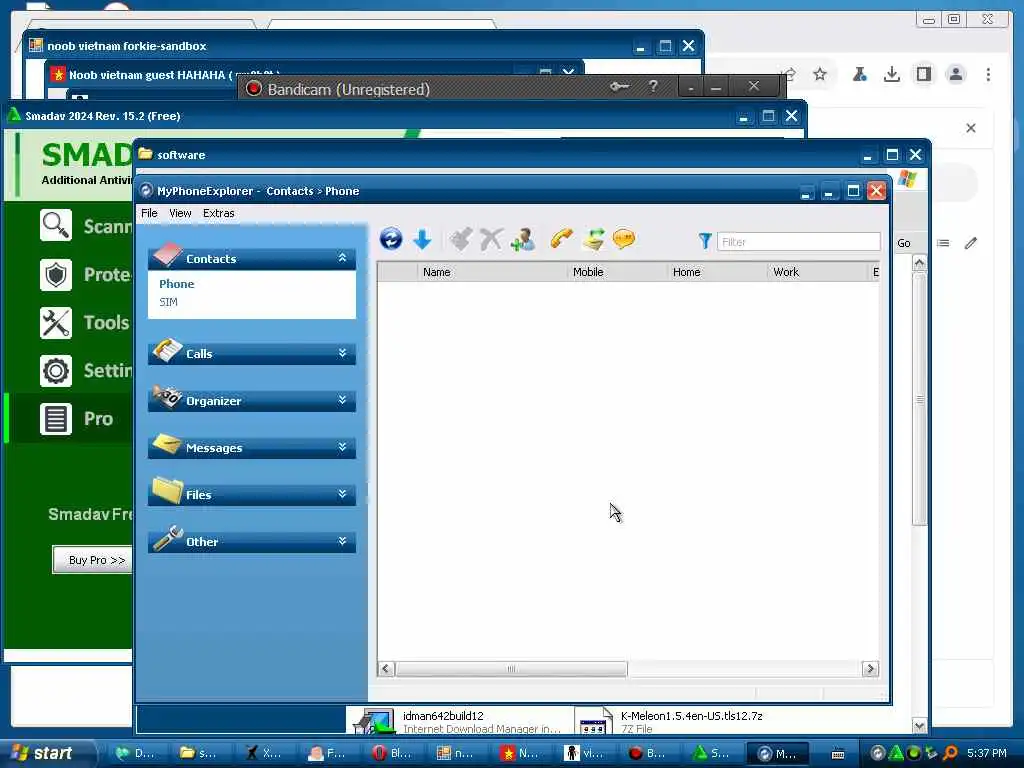
Task: Click scroll up arrow in software window
Action: click(920, 263)
